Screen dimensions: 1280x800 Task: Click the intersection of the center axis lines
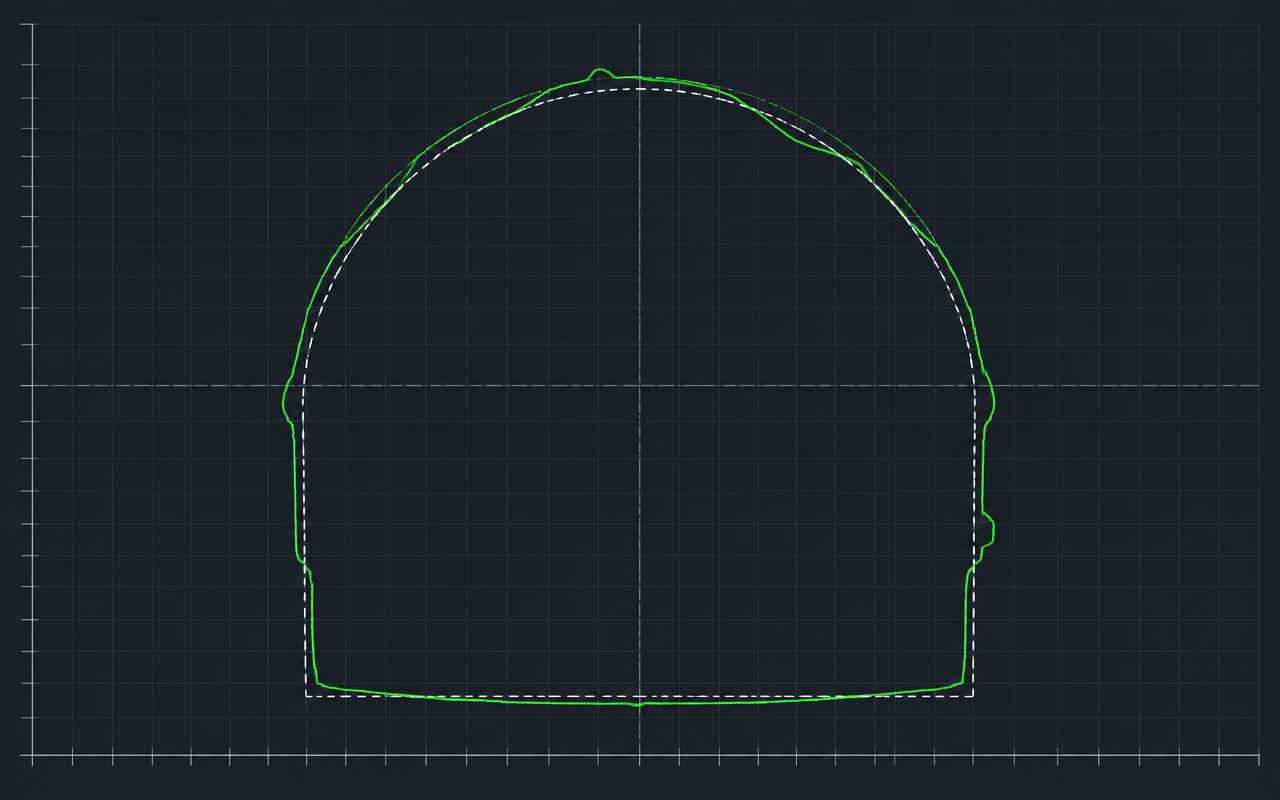pyautogui.click(x=640, y=385)
